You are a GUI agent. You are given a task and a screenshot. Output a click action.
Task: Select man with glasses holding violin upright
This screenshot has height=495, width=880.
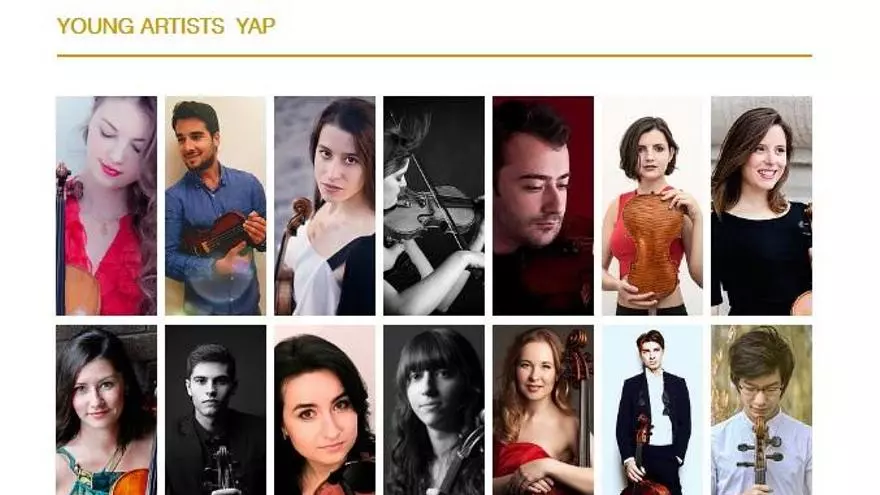761,410
